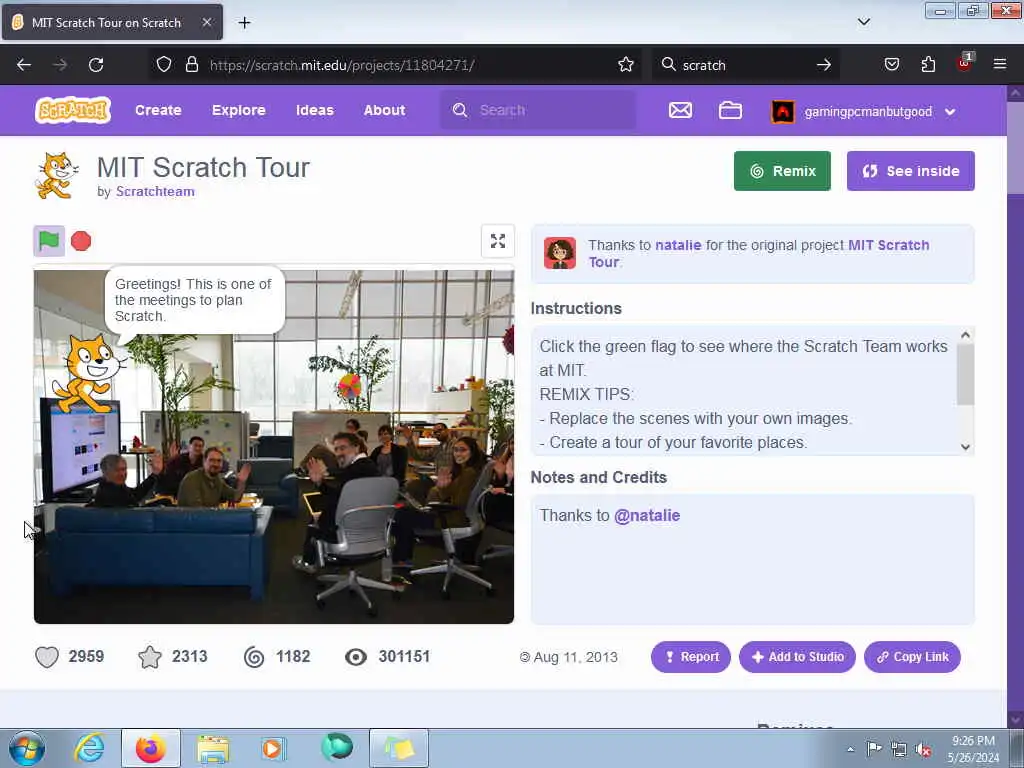Open the messages envelope icon
This screenshot has width=1024, height=768.
tap(680, 110)
